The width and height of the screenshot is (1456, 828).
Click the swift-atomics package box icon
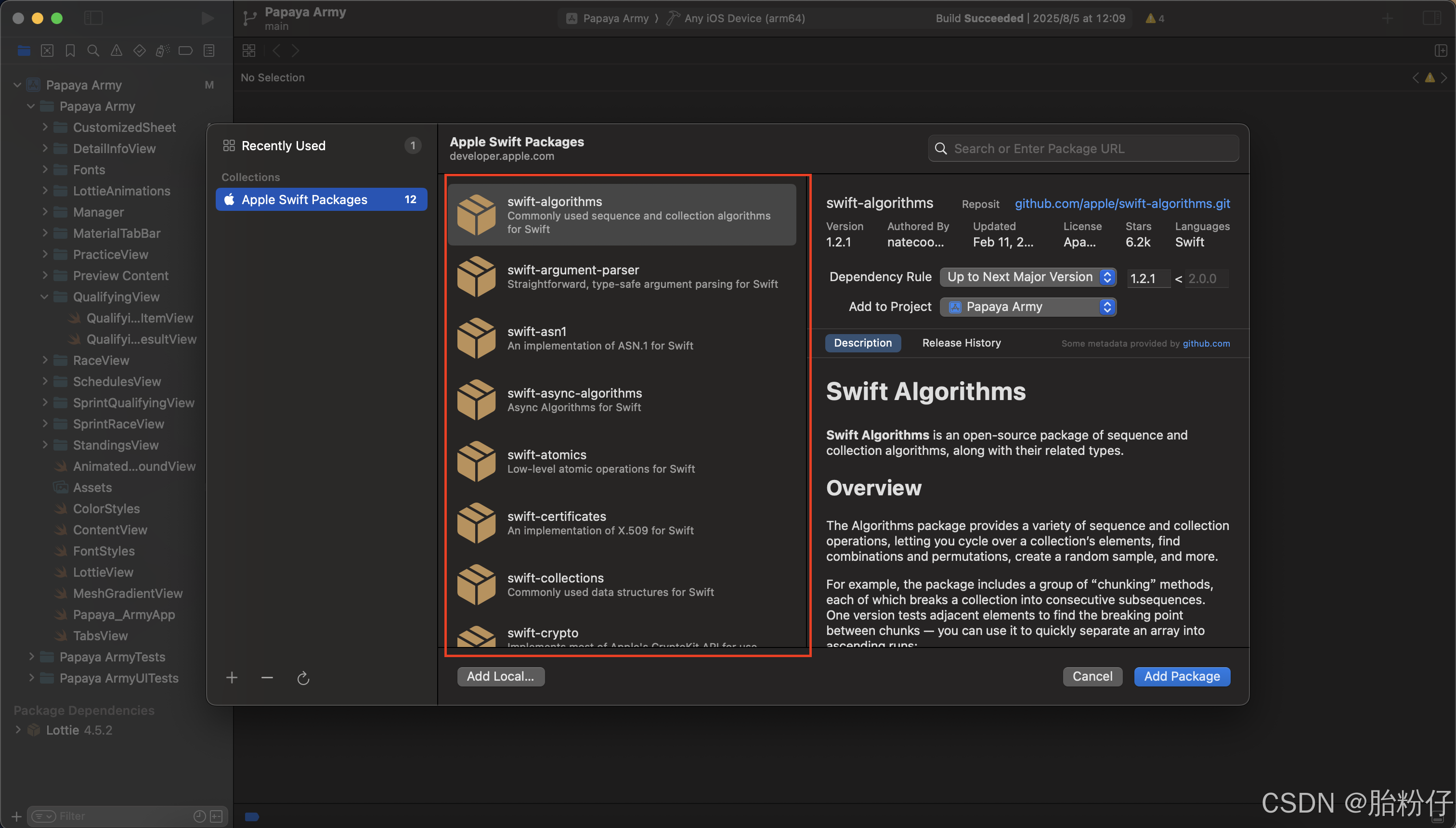[x=477, y=461]
